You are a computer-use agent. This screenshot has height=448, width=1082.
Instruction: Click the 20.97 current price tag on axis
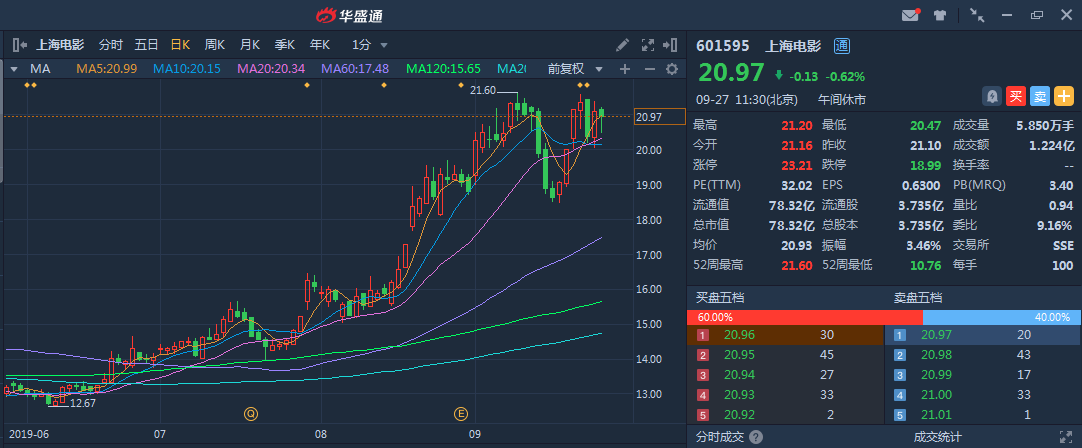[x=660, y=117]
